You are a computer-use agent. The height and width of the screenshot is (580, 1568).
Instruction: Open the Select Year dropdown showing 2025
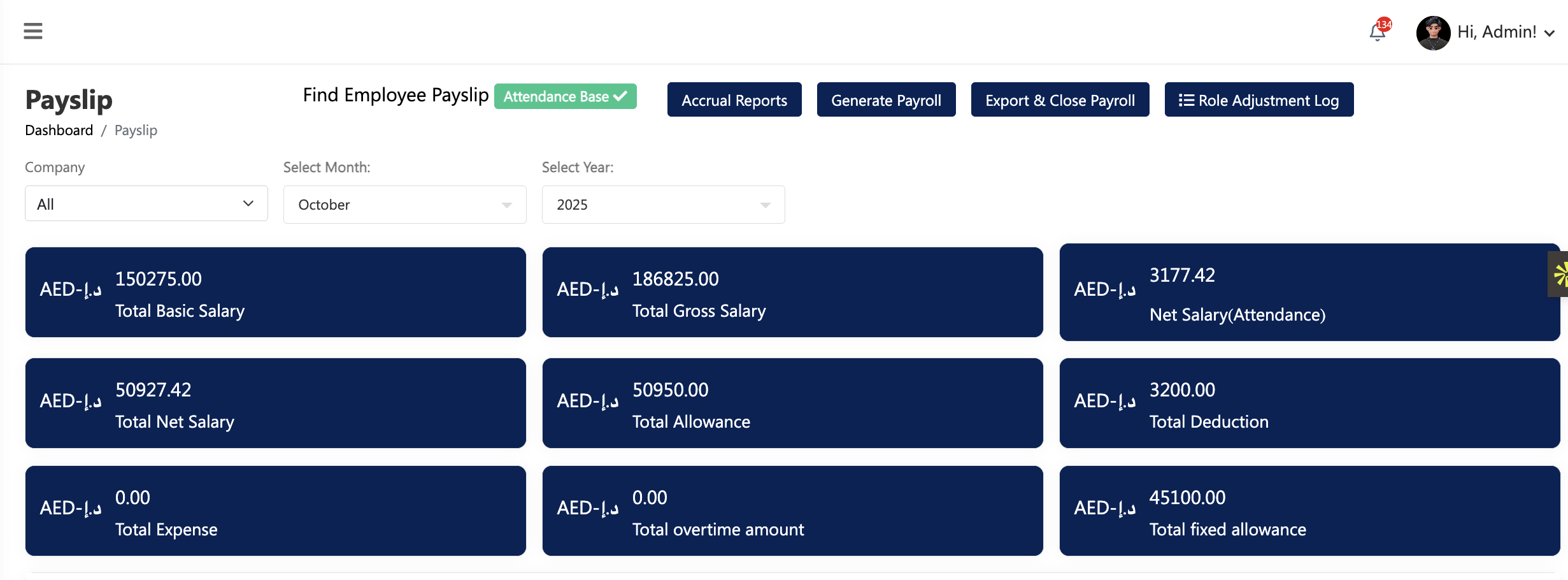point(663,205)
